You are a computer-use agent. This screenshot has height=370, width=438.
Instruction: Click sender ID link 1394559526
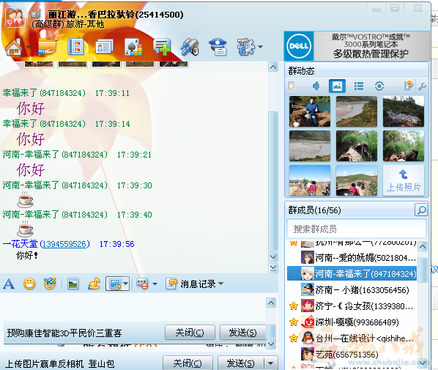coord(65,244)
